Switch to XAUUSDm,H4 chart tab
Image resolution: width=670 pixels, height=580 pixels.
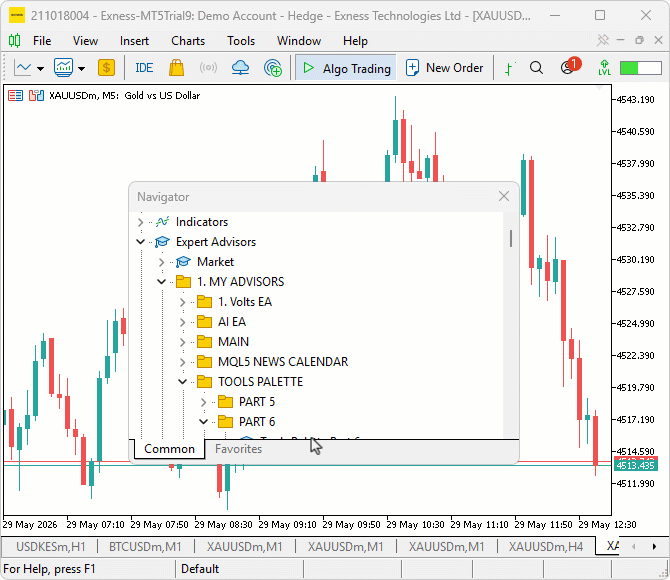click(x=546, y=547)
